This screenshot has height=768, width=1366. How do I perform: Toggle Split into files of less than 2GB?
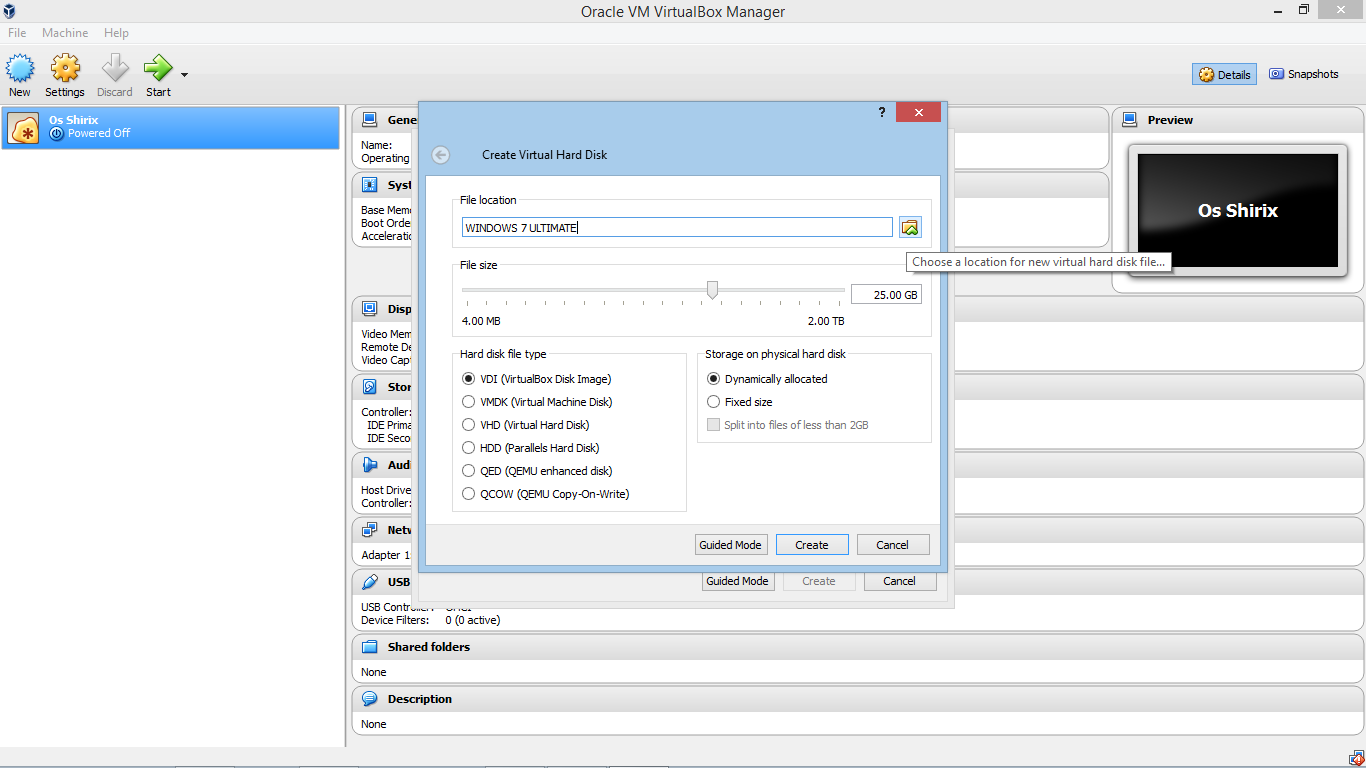point(788,425)
